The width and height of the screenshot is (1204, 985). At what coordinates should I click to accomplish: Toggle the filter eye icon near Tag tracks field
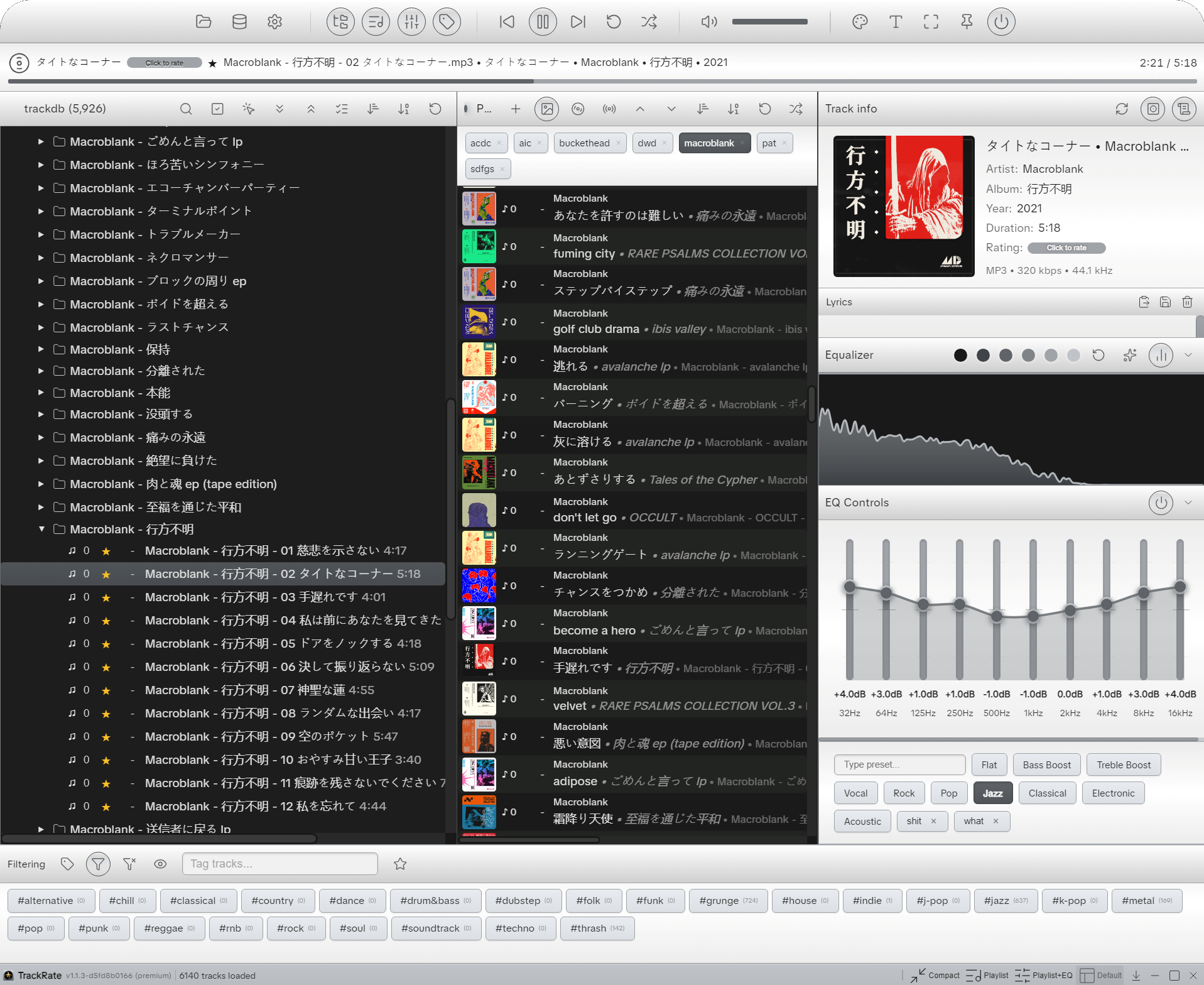160,864
